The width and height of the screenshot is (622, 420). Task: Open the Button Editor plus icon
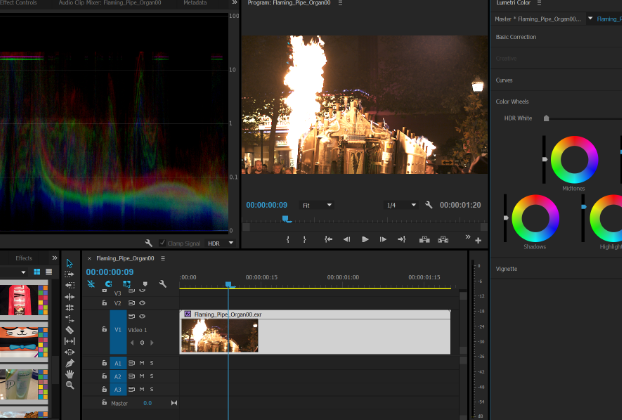click(478, 240)
